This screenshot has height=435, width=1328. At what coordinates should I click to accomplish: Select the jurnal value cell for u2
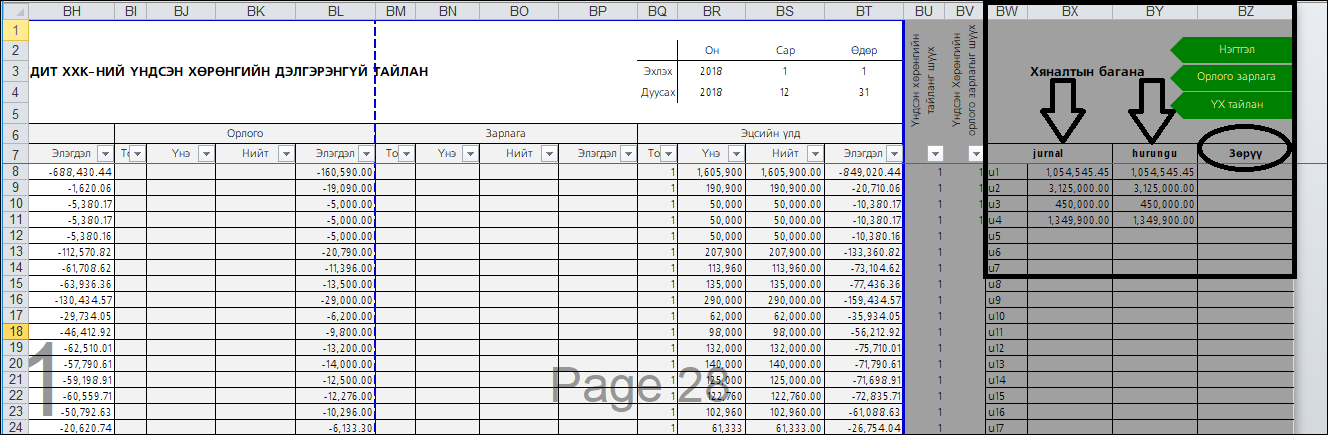1069,188
